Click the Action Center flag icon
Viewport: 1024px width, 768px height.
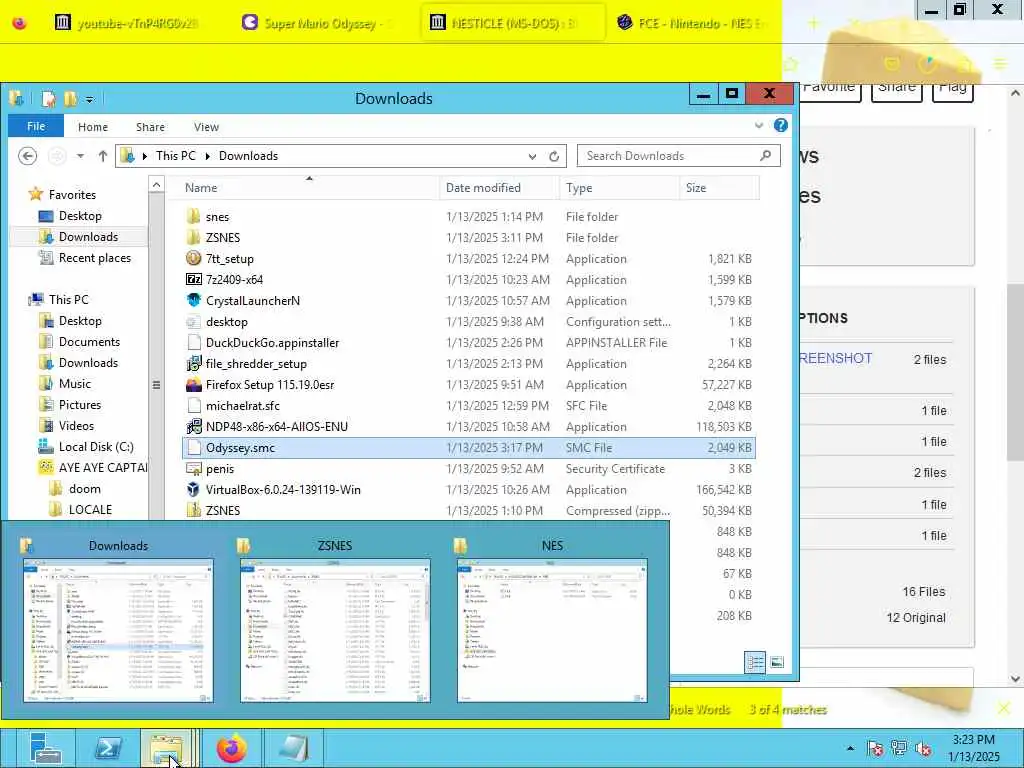875,749
